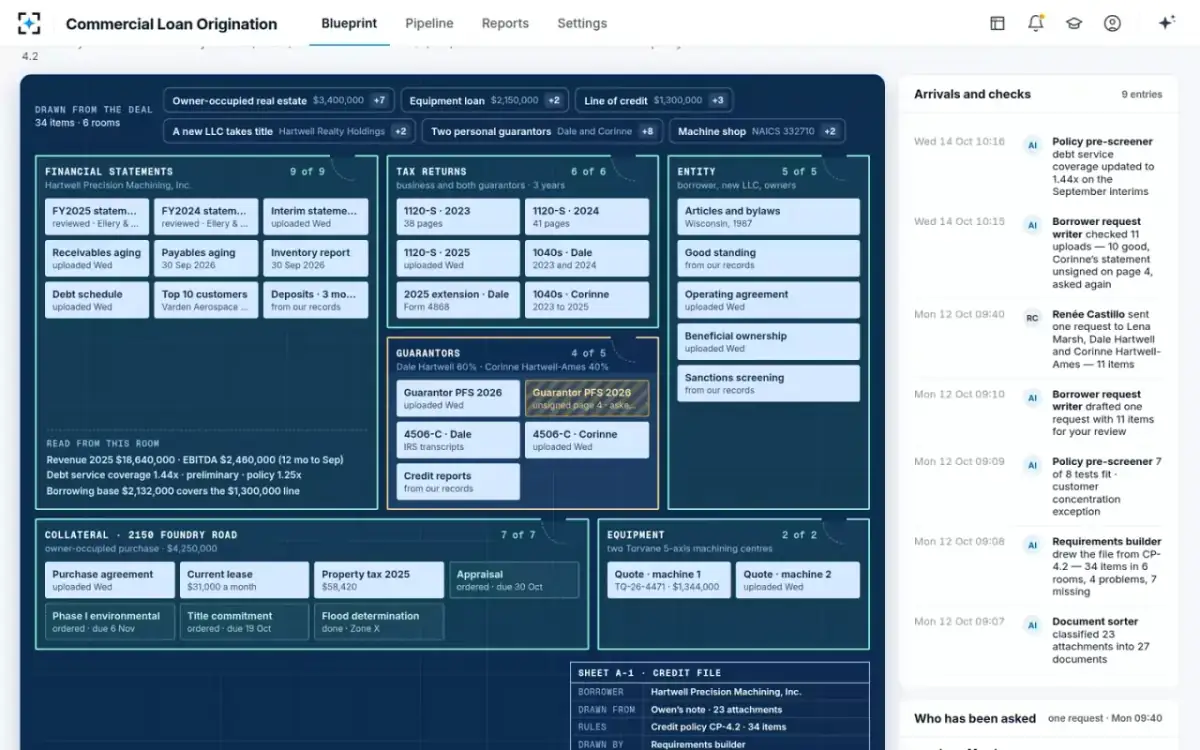Open the Property tax 2025 card
Viewport: 1200px width, 750px height.
pos(379,580)
